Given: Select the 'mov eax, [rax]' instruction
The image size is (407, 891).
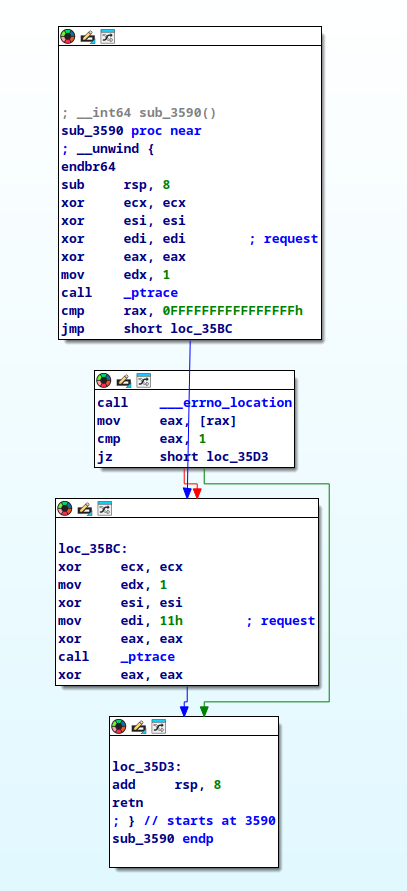Looking at the screenshot, I should (x=167, y=421).
